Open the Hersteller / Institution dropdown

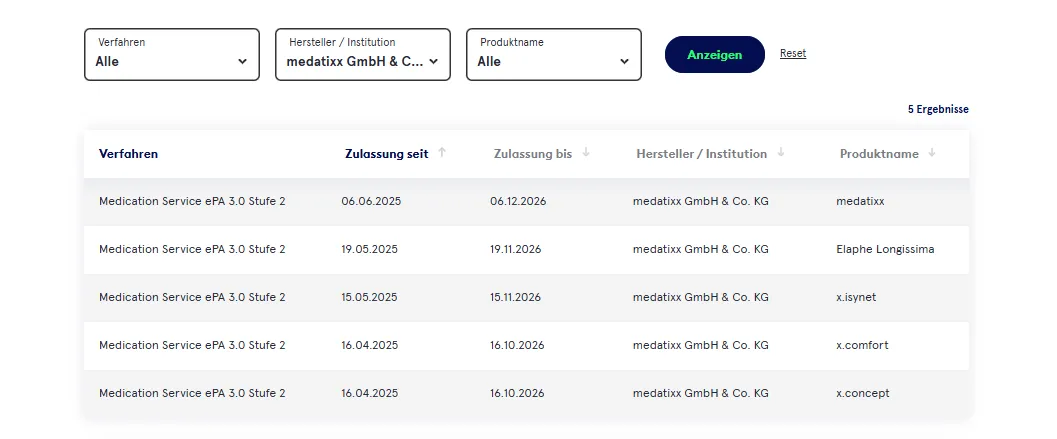pos(363,55)
